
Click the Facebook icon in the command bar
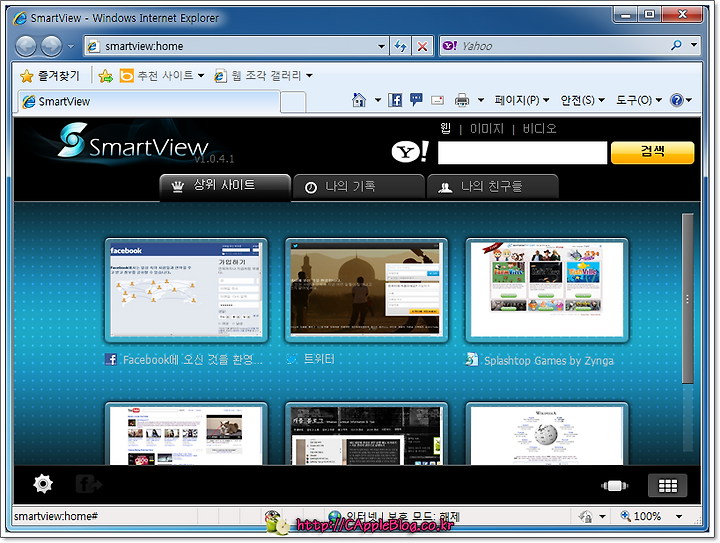(x=394, y=100)
